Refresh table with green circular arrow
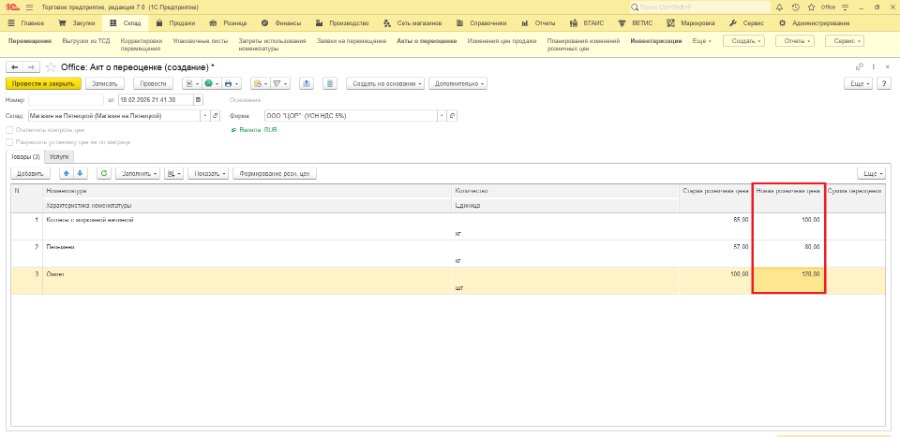The width and height of the screenshot is (900, 437). tap(104, 173)
